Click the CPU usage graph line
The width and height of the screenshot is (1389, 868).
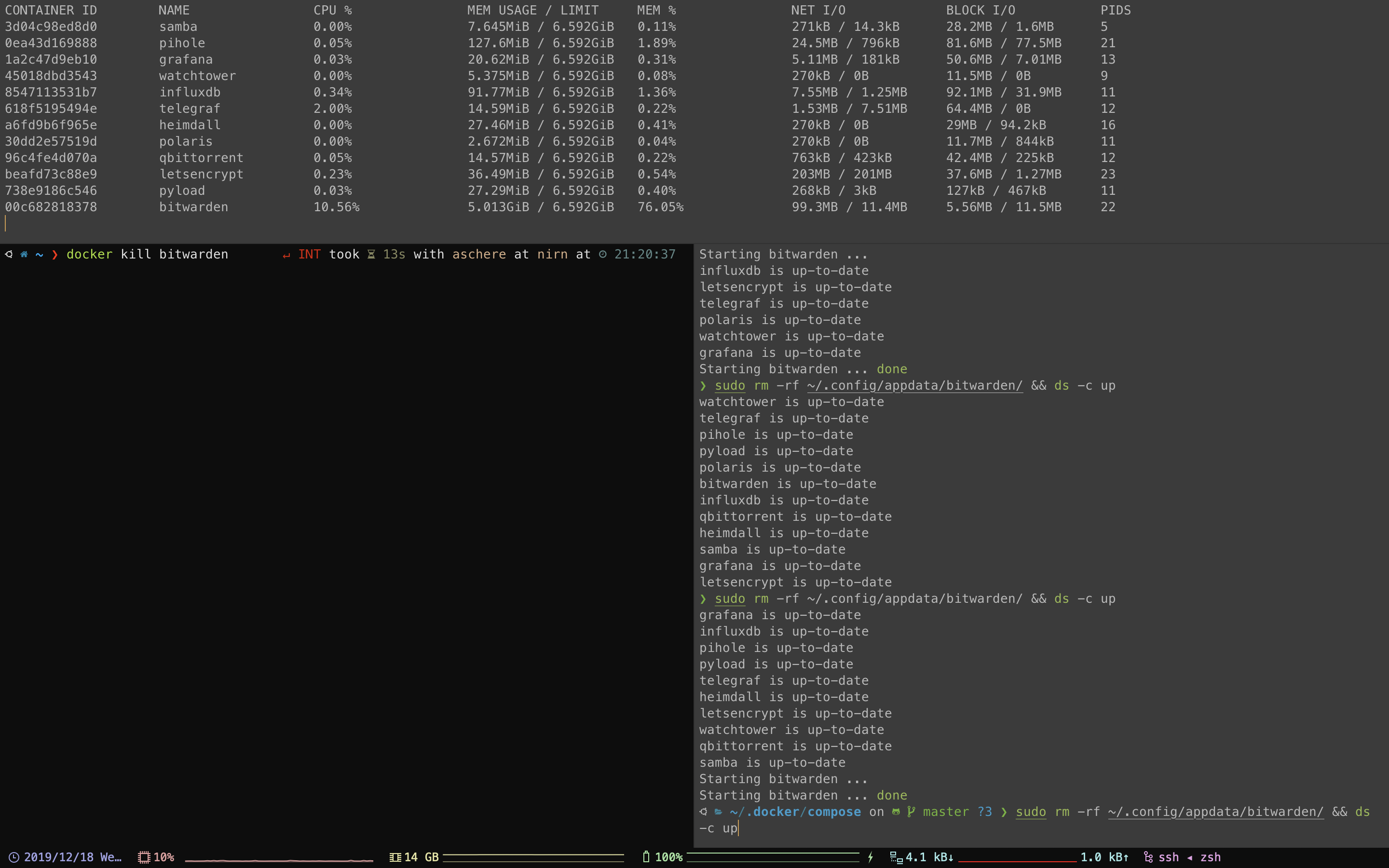point(279,860)
